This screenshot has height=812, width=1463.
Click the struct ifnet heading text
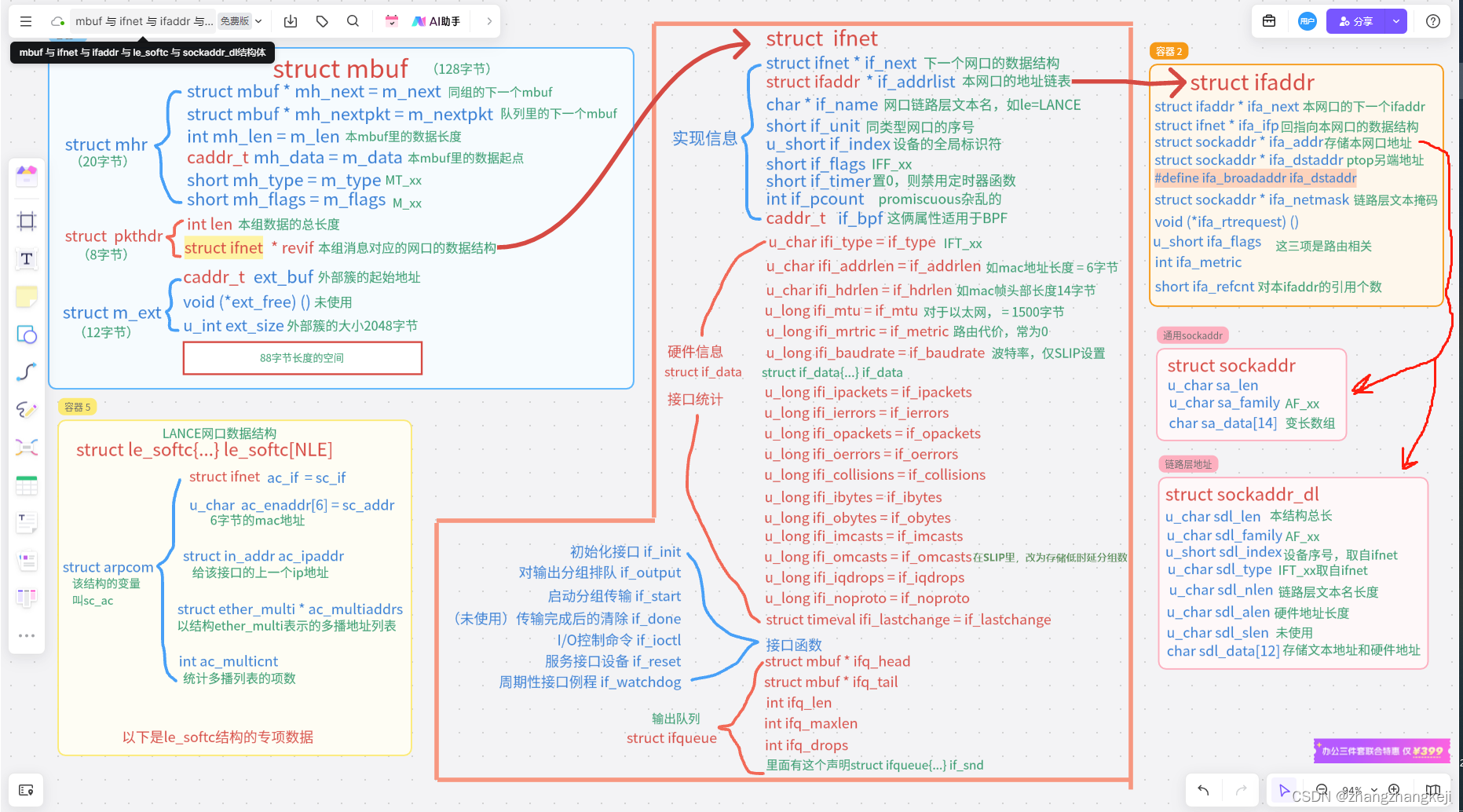click(821, 38)
